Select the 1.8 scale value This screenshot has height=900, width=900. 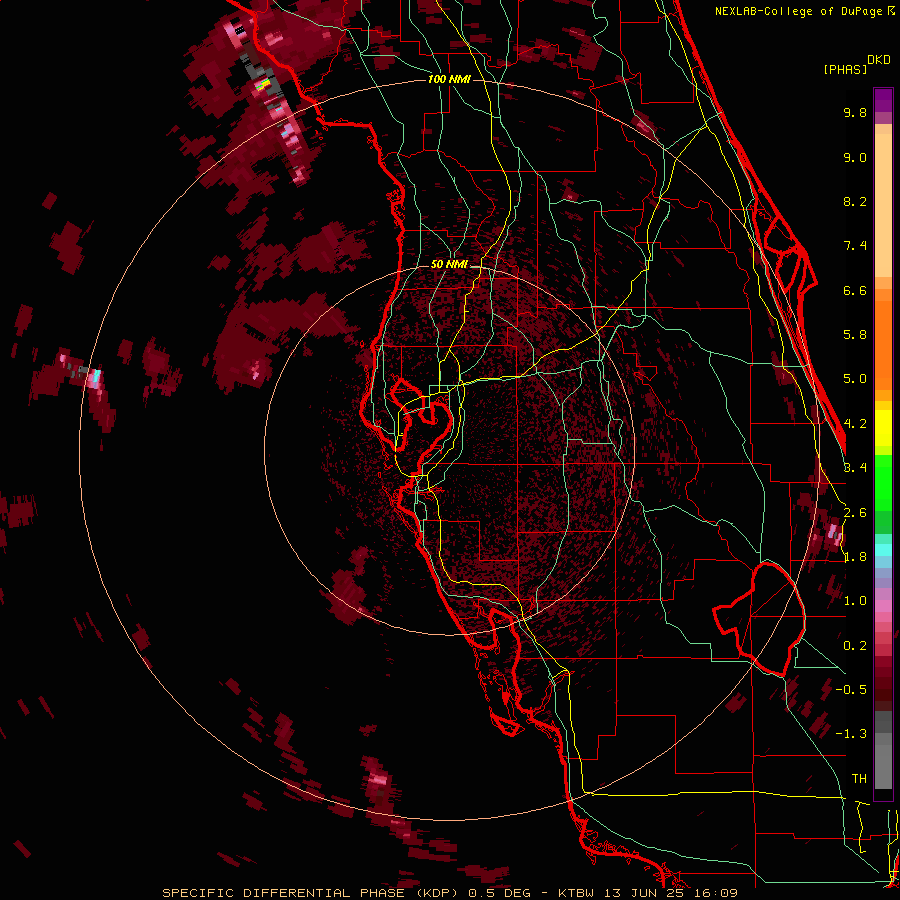coord(855,557)
